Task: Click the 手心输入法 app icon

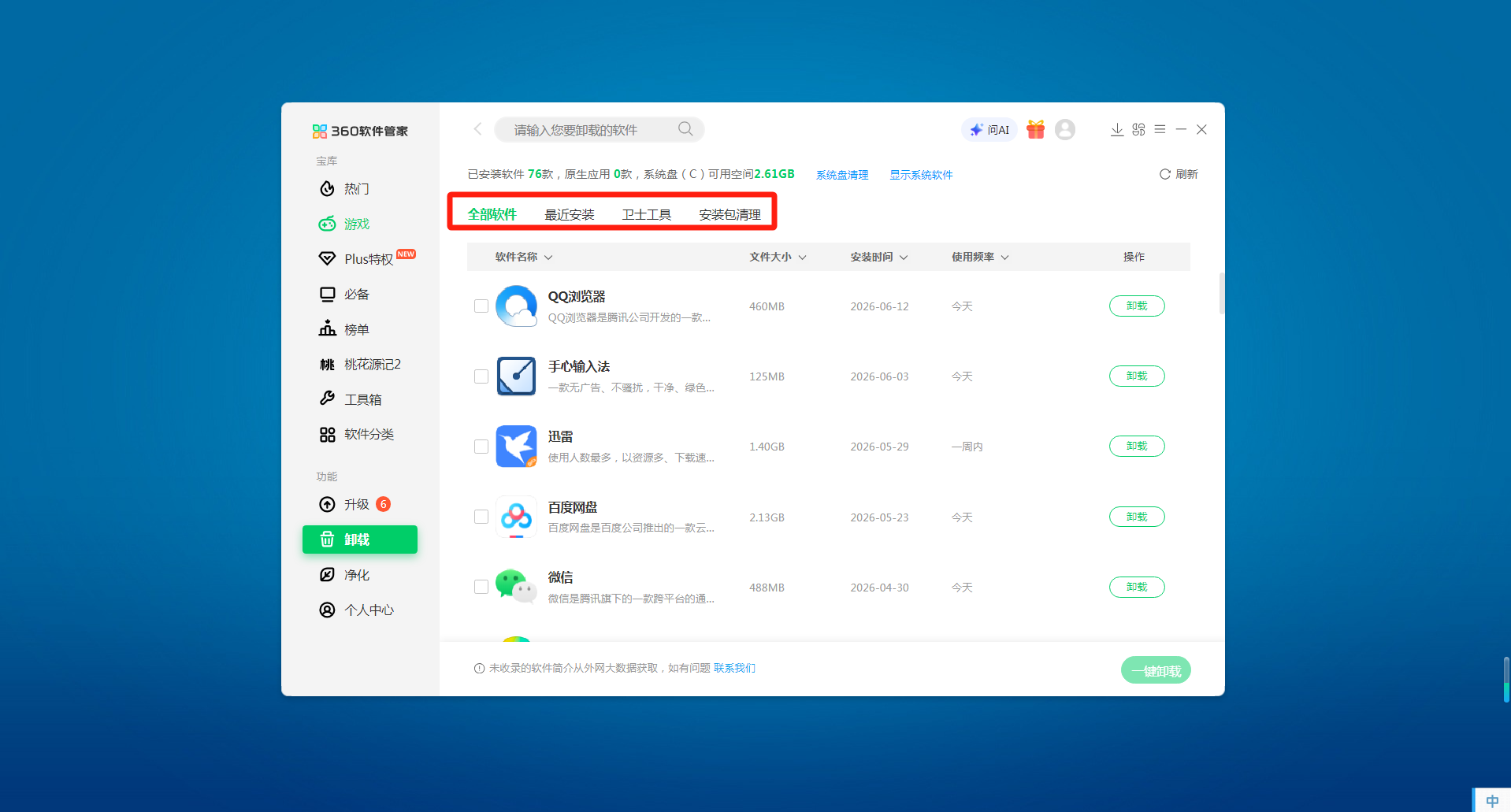Action: pyautogui.click(x=516, y=376)
